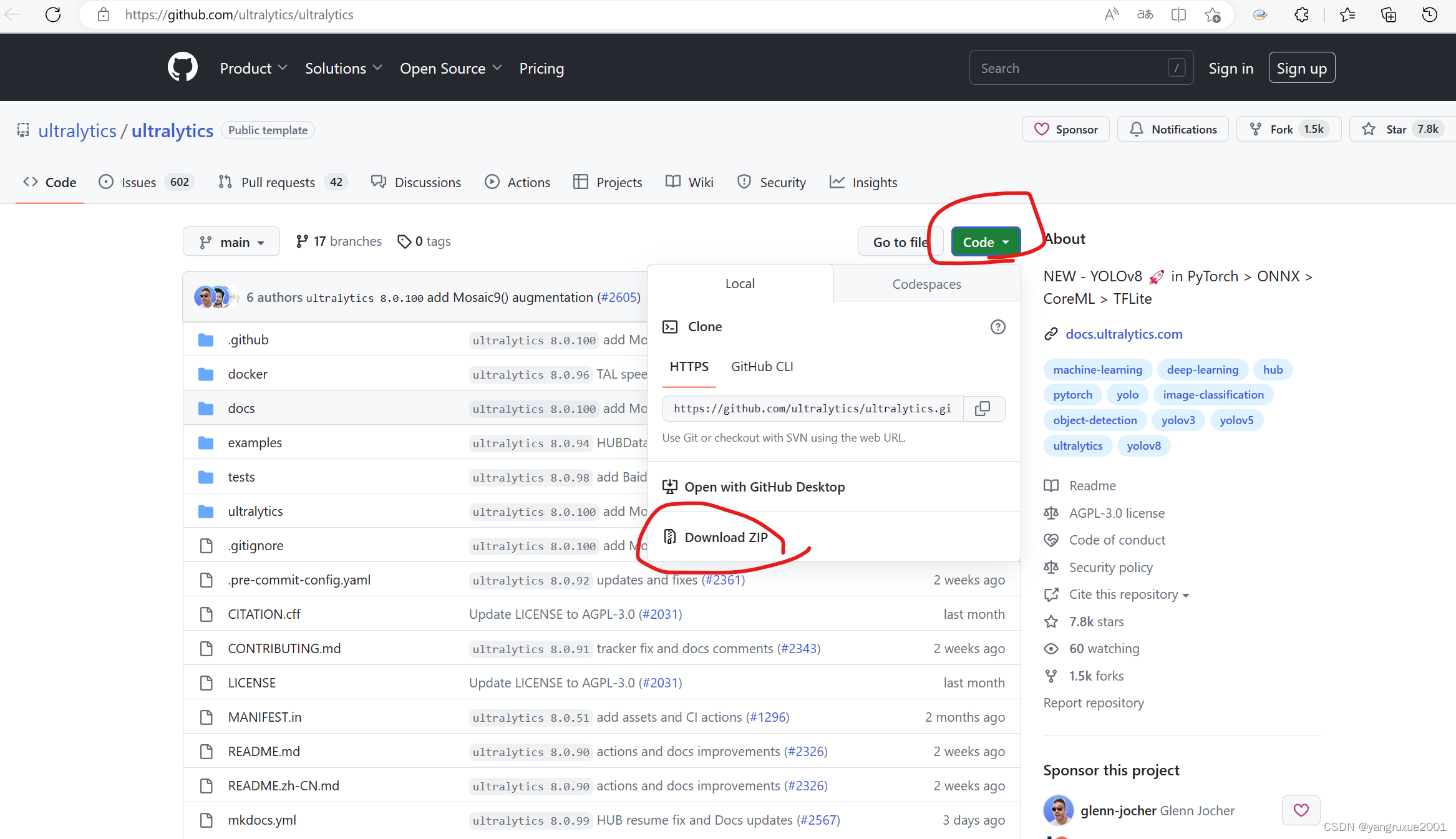Open browser extensions puzzle icon
1456x839 pixels.
tap(1301, 14)
